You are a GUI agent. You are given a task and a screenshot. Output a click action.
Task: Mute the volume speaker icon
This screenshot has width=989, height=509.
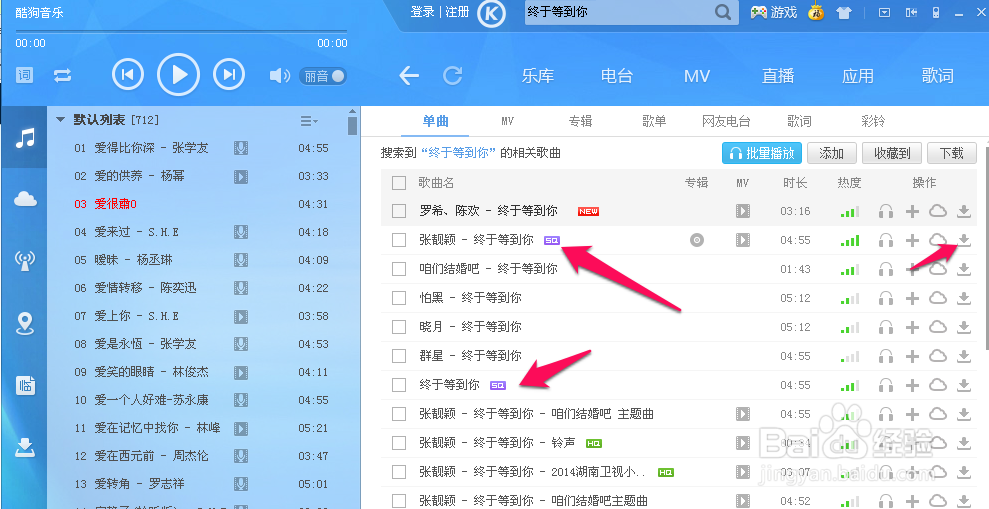[x=279, y=76]
